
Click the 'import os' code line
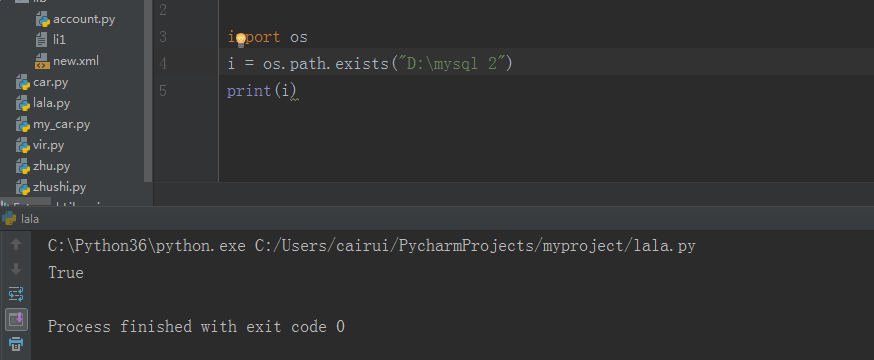click(268, 38)
